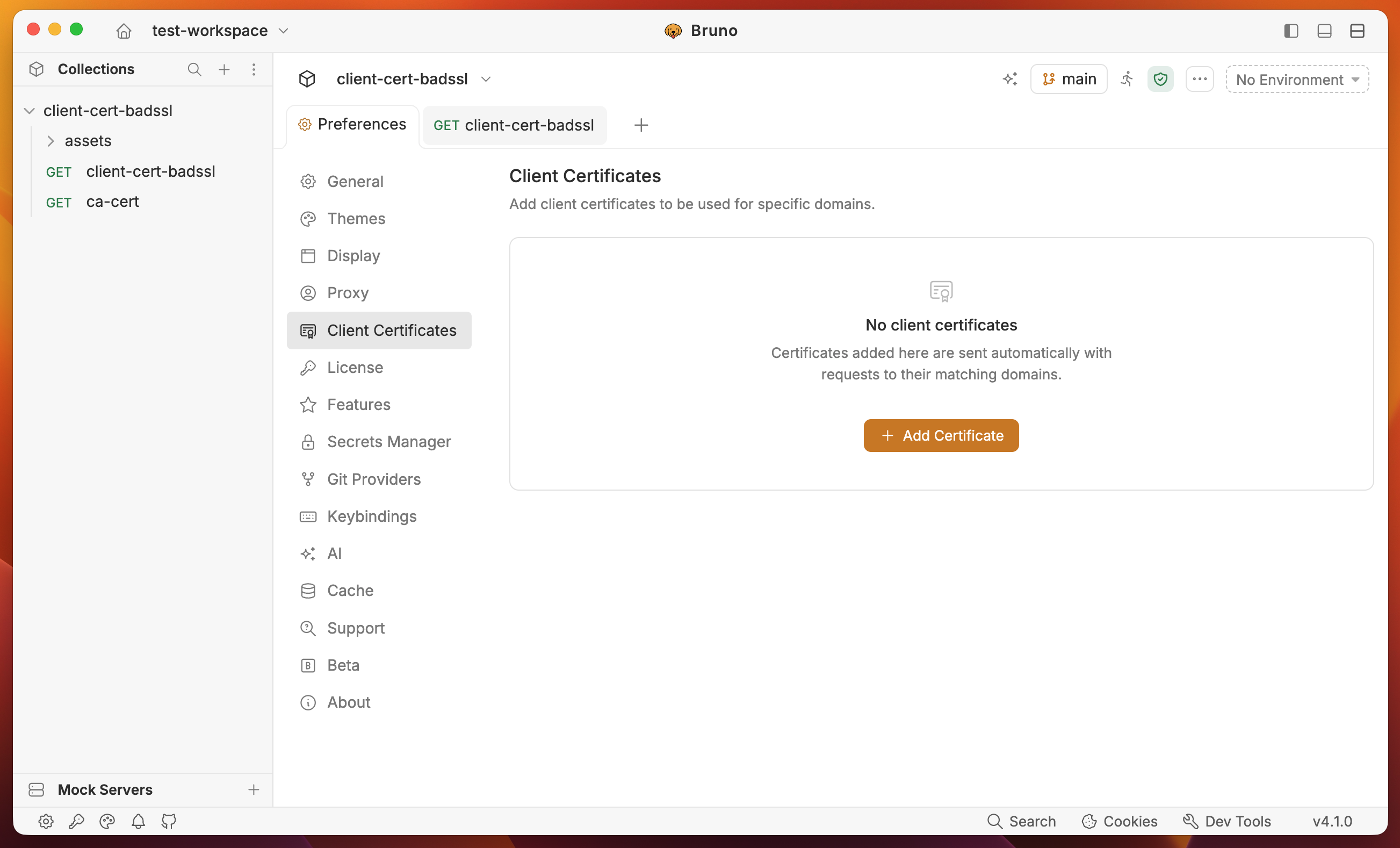Open the collection runner icon
The image size is (1400, 848).
tap(1127, 79)
